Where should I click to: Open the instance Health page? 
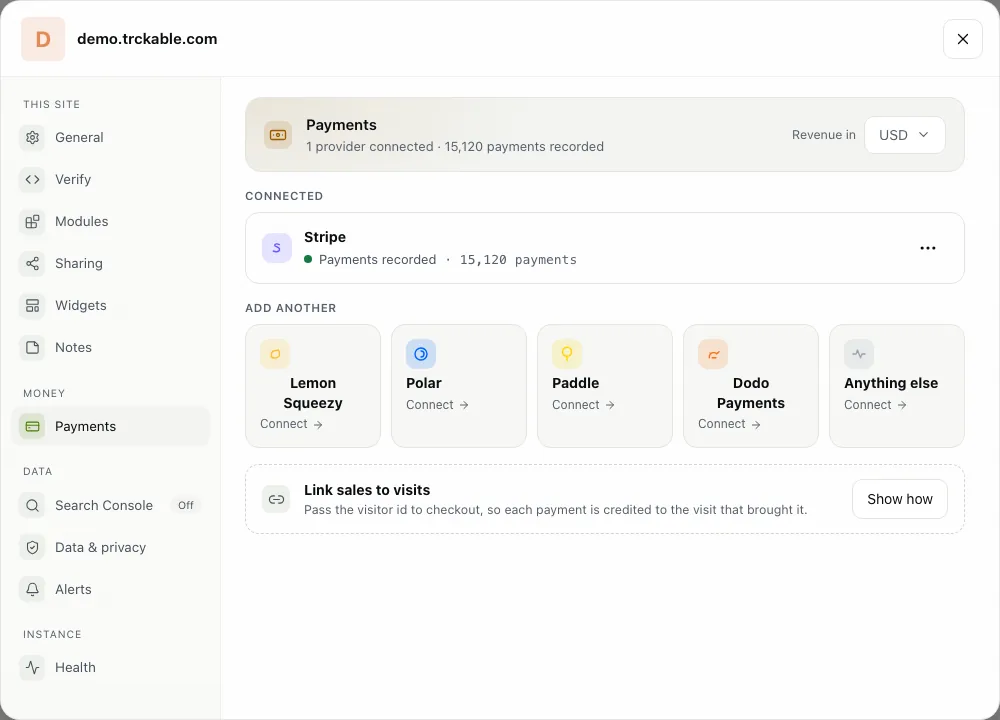(110, 667)
